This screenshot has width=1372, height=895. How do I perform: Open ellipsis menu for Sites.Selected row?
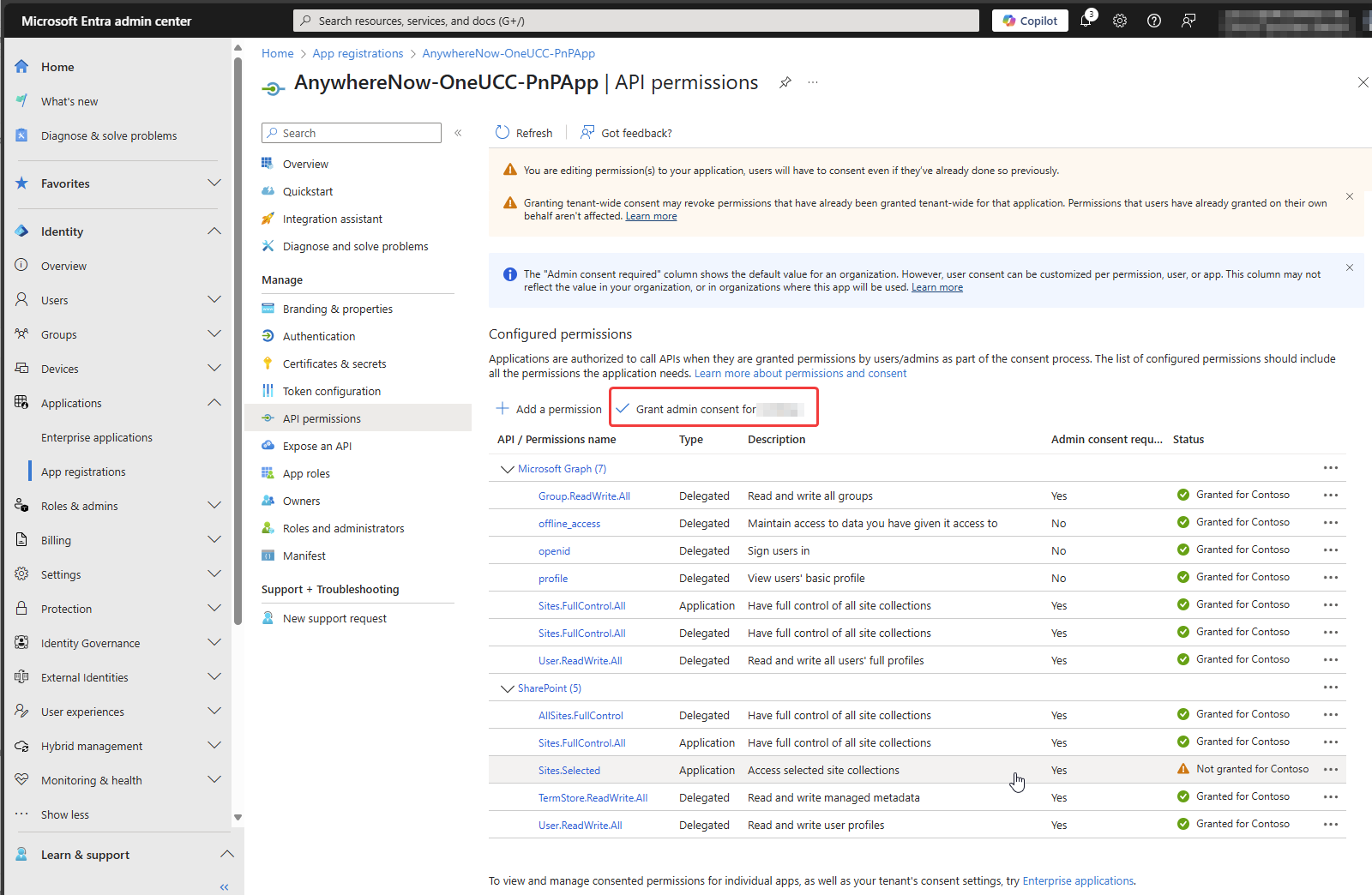click(1331, 770)
